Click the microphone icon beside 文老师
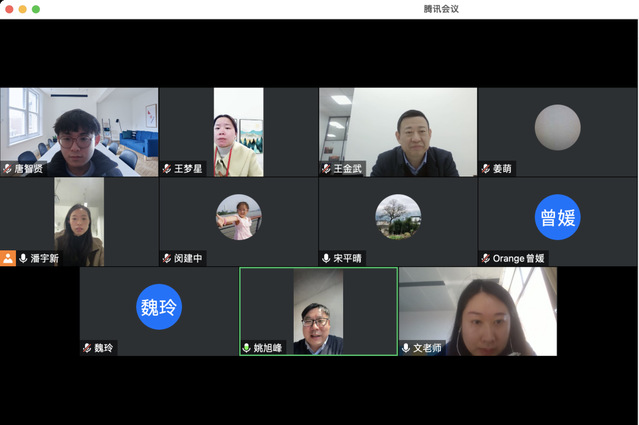 tap(406, 348)
